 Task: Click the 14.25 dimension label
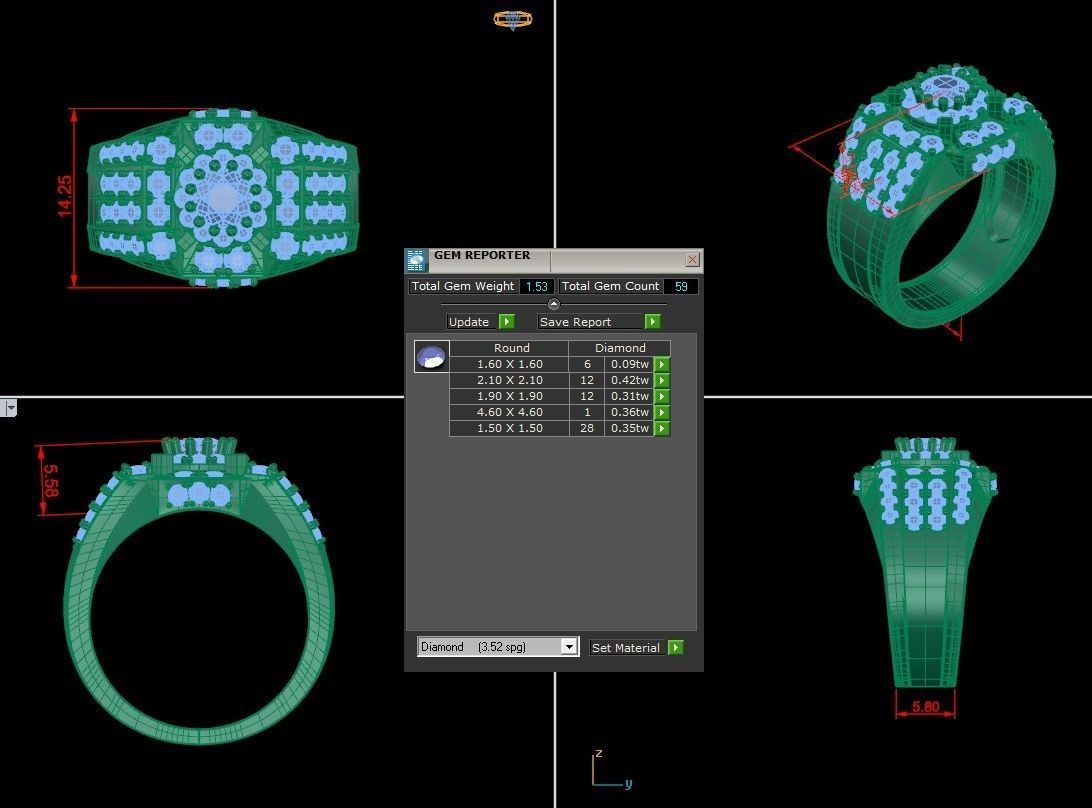coord(63,196)
